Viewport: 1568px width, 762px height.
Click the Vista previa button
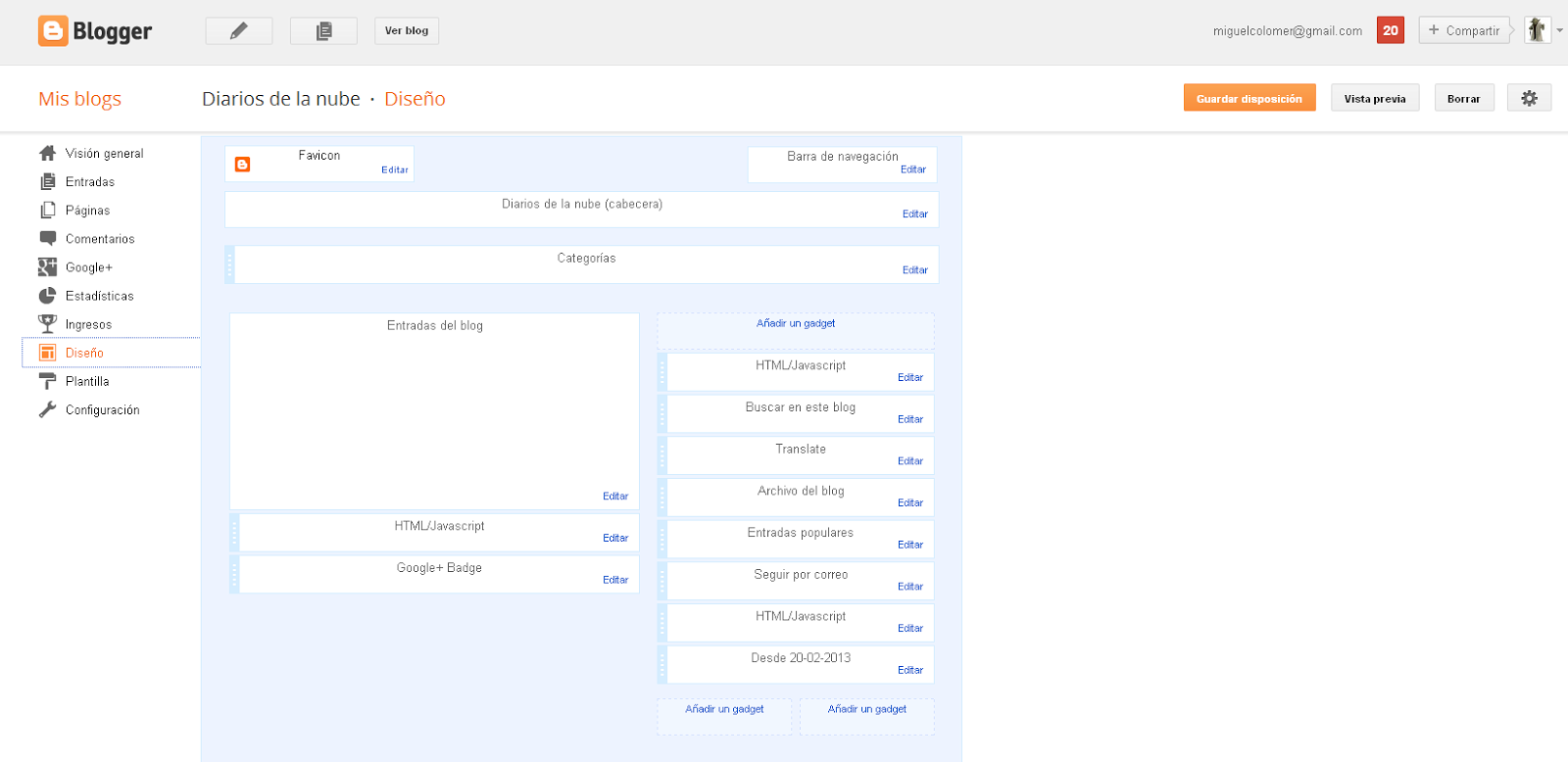pos(1374,99)
